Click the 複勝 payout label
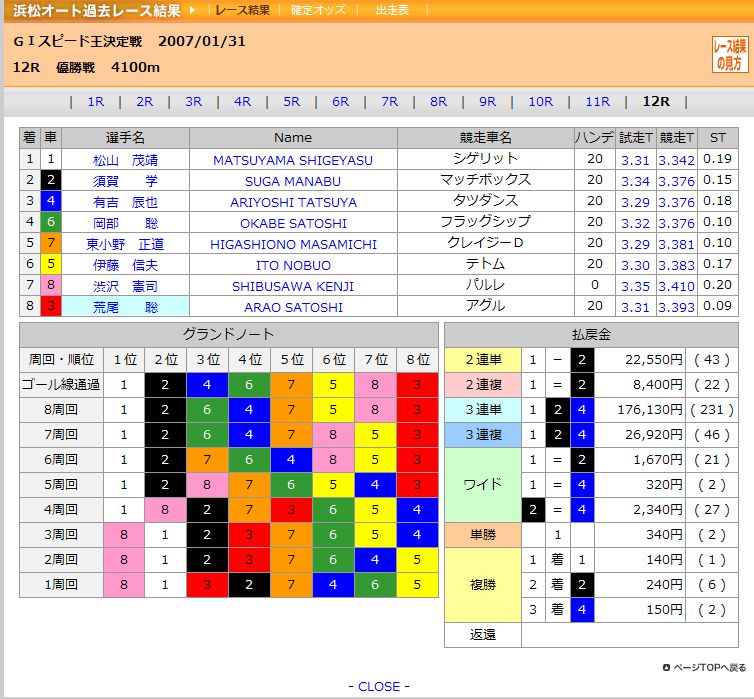754x699 pixels. pyautogui.click(x=483, y=585)
